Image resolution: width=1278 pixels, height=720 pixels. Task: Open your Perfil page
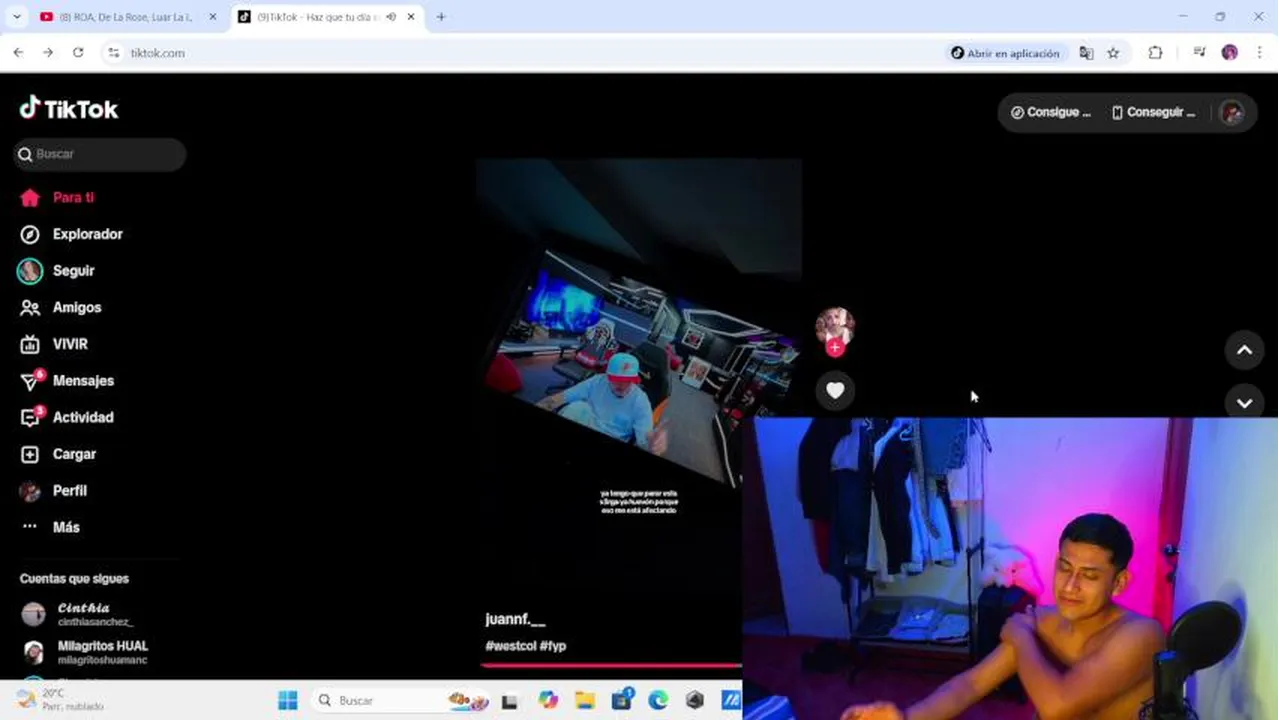(x=54, y=491)
